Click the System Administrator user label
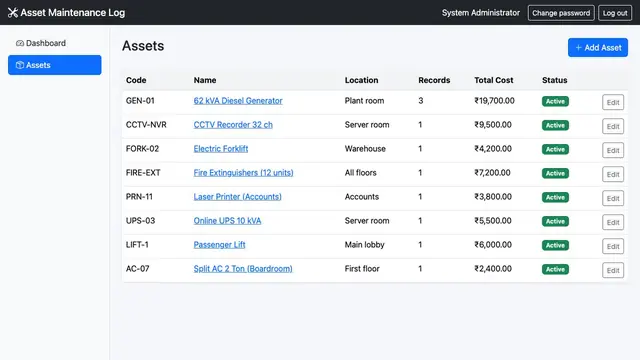Image resolution: width=640 pixels, height=360 pixels. coord(481,13)
